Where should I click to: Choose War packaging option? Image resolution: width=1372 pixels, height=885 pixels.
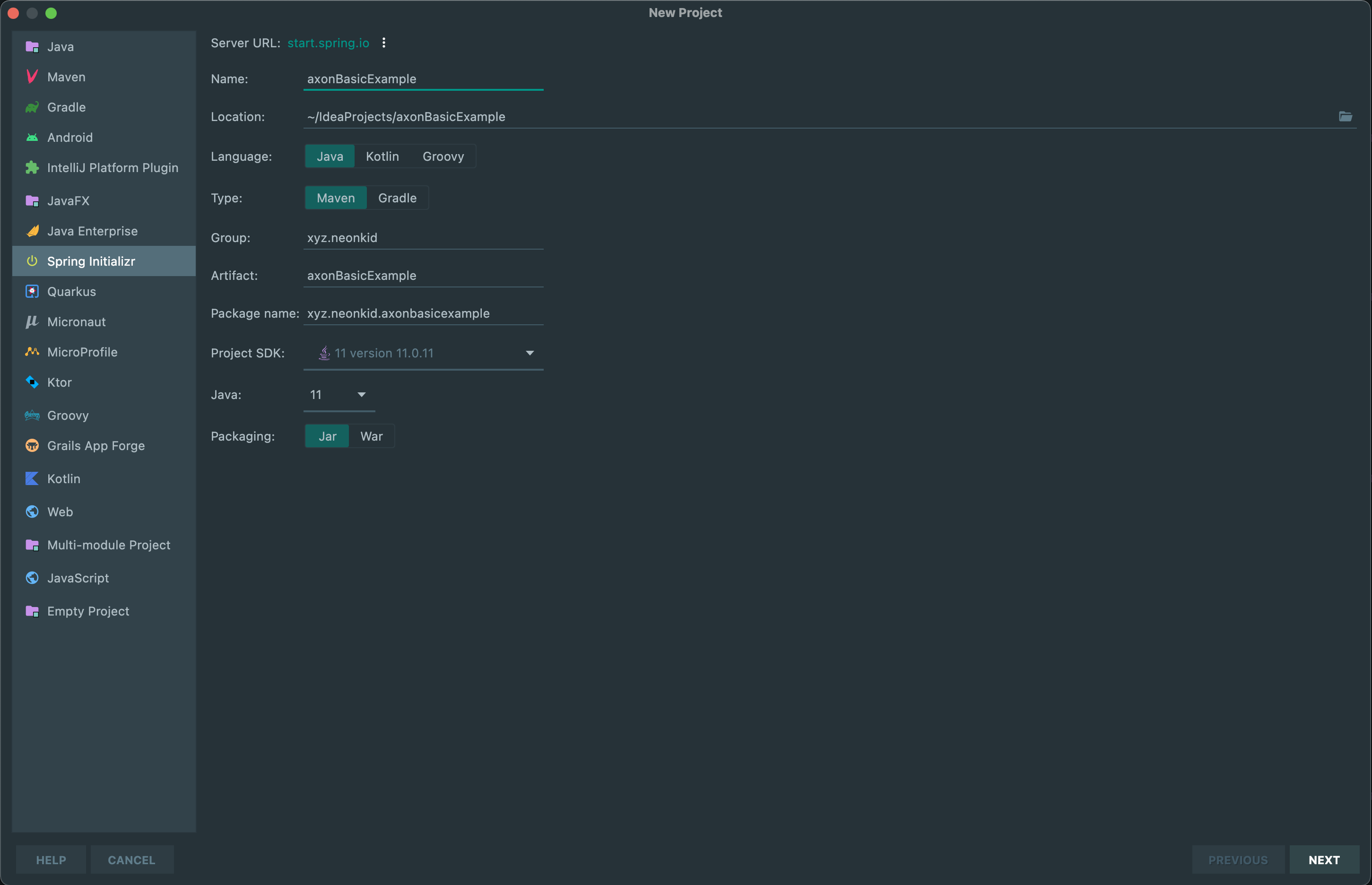[x=371, y=436]
